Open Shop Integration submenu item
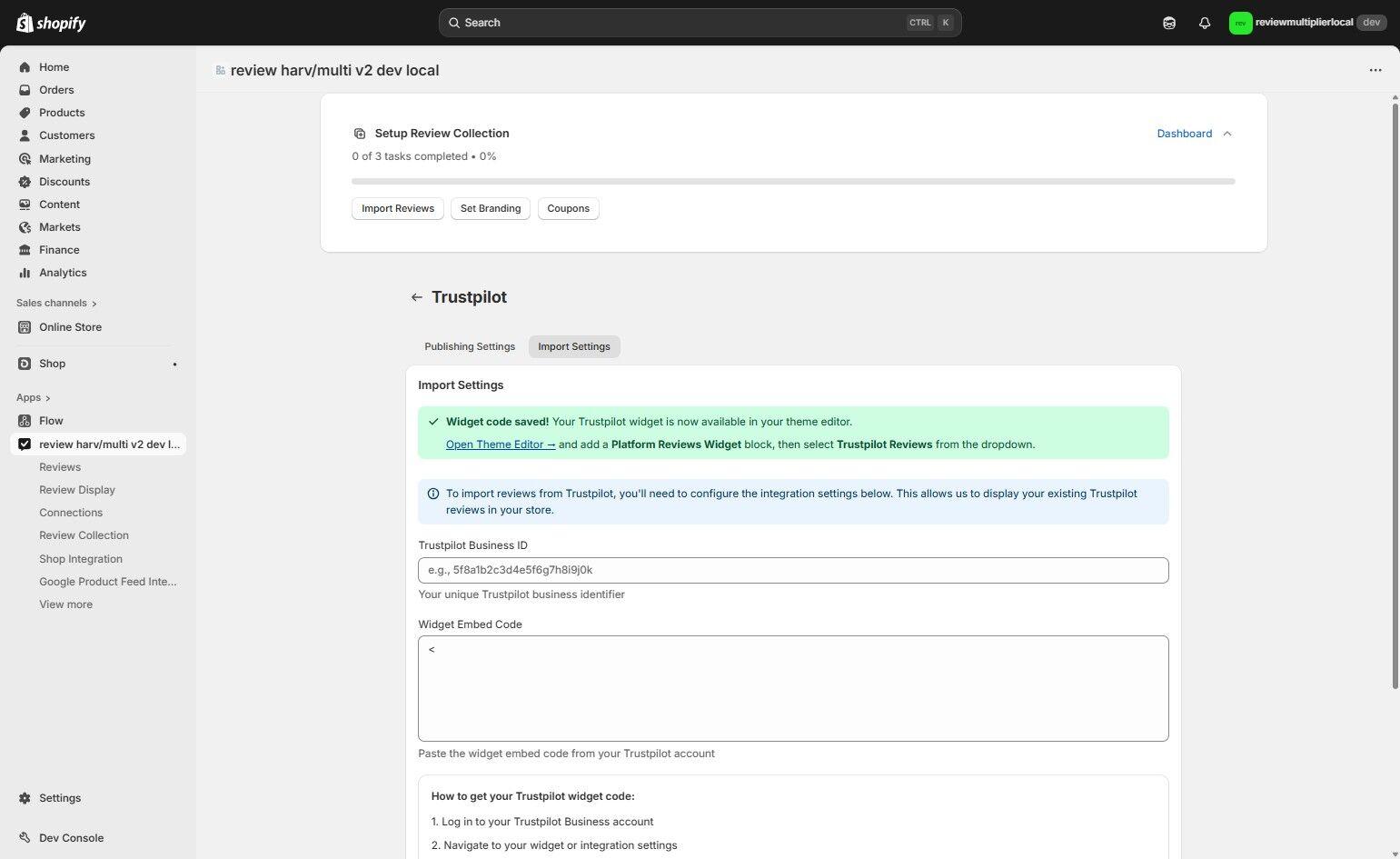1400x859 pixels. (81, 559)
